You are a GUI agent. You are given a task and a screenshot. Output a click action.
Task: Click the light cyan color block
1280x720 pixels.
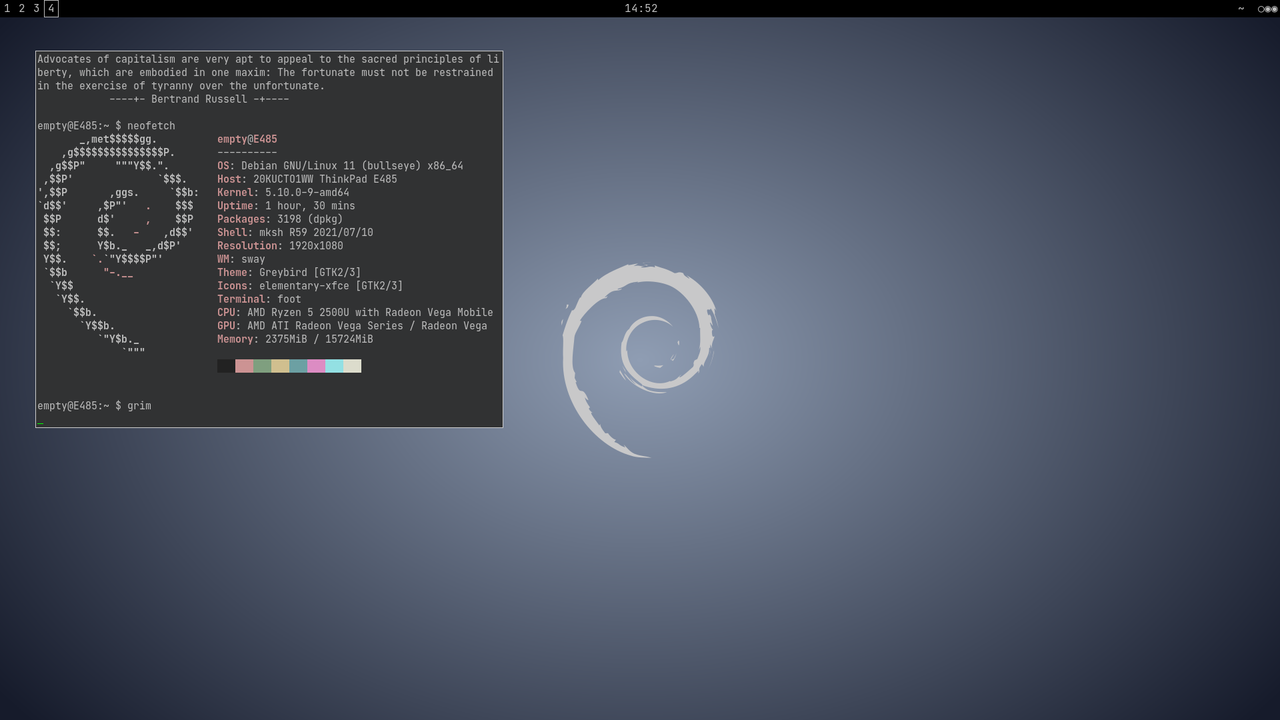334,366
